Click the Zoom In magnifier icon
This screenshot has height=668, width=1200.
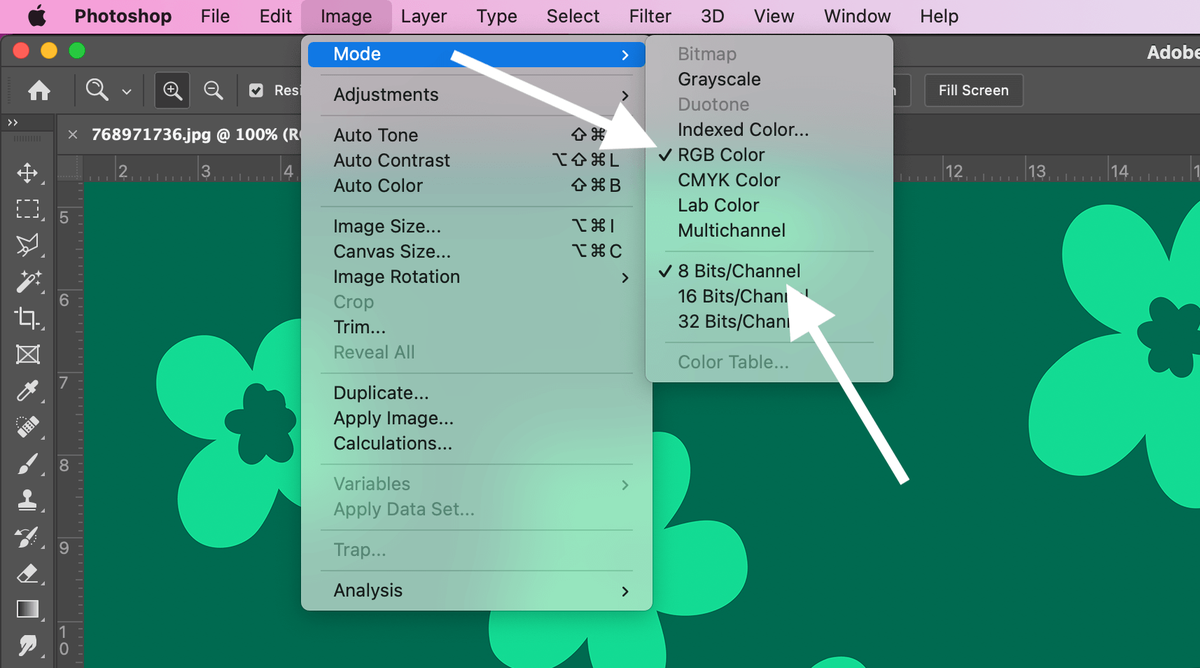(x=173, y=91)
